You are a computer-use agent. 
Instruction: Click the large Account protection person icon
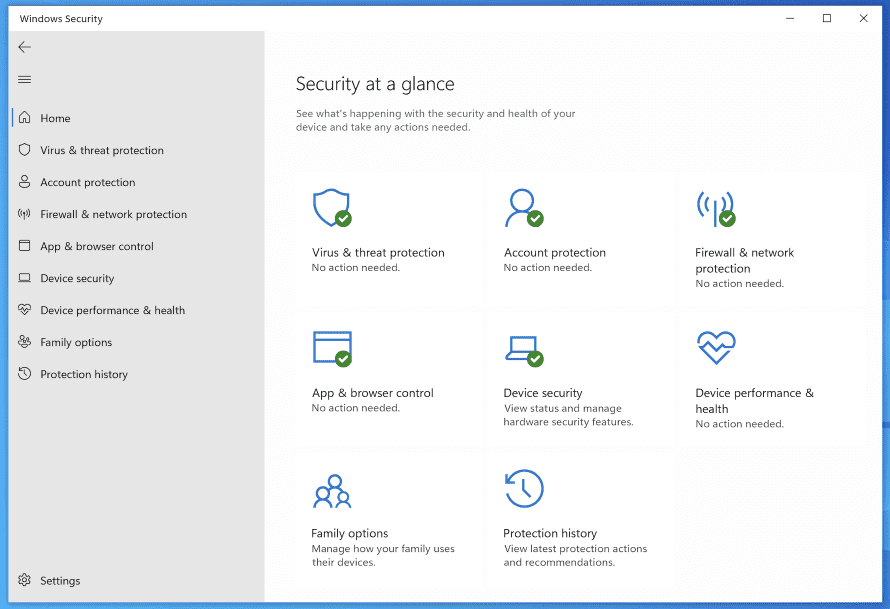coord(524,208)
